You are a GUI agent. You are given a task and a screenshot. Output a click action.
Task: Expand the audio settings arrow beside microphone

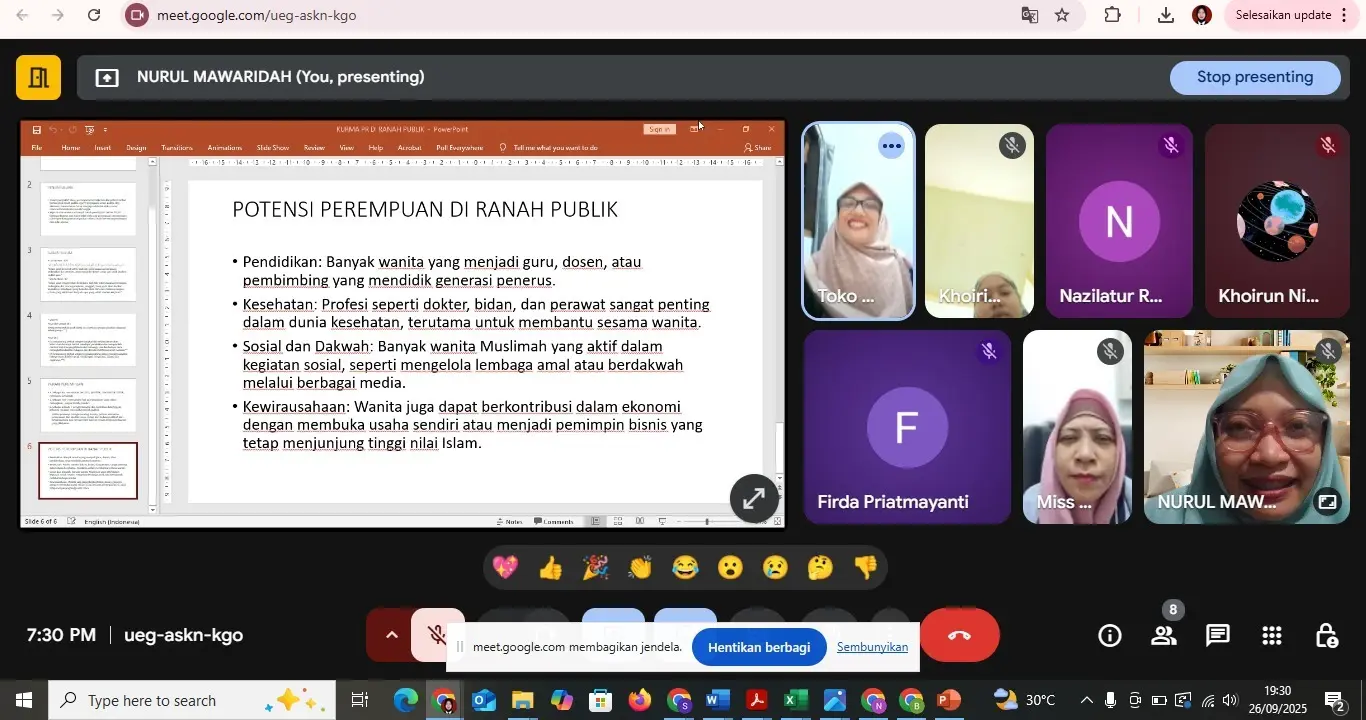[x=391, y=636]
